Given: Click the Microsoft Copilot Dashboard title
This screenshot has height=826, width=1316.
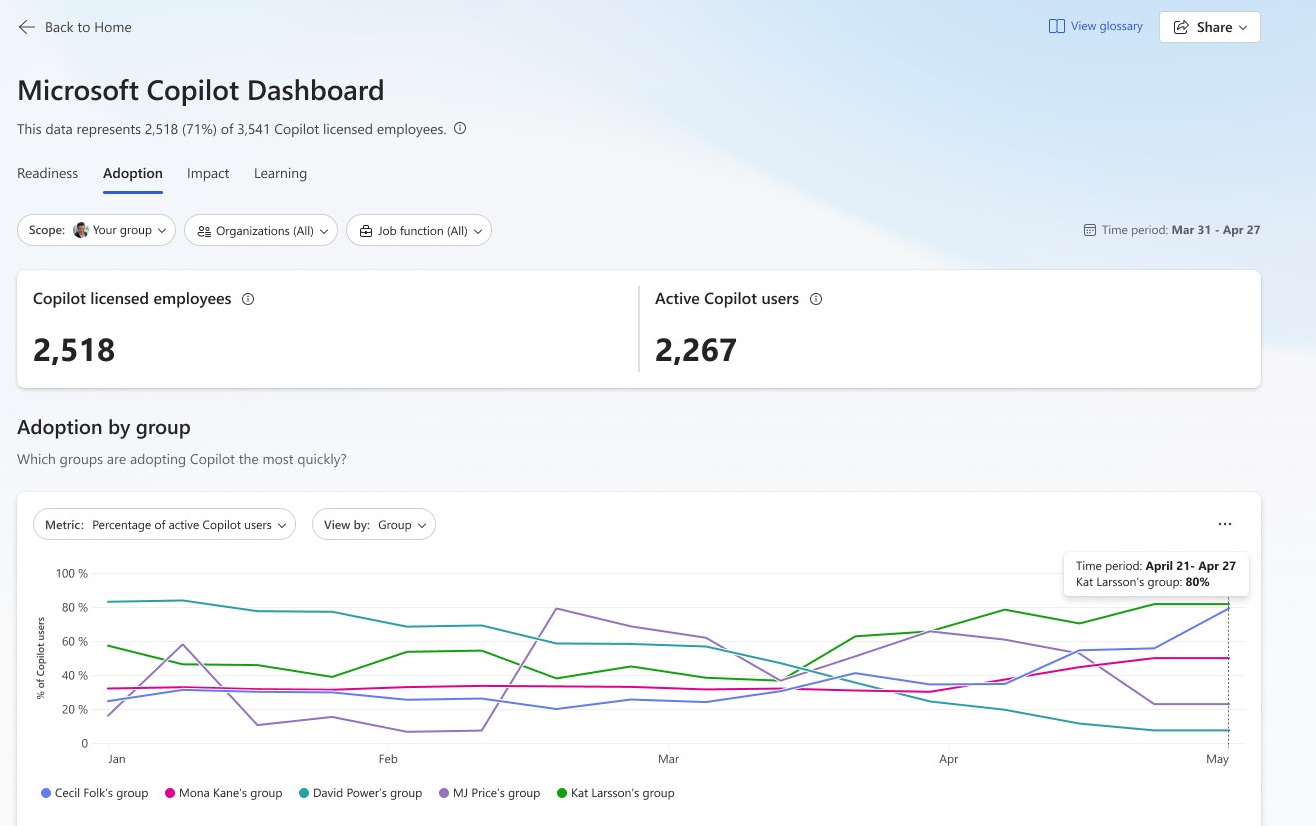Looking at the screenshot, I should pyautogui.click(x=201, y=90).
